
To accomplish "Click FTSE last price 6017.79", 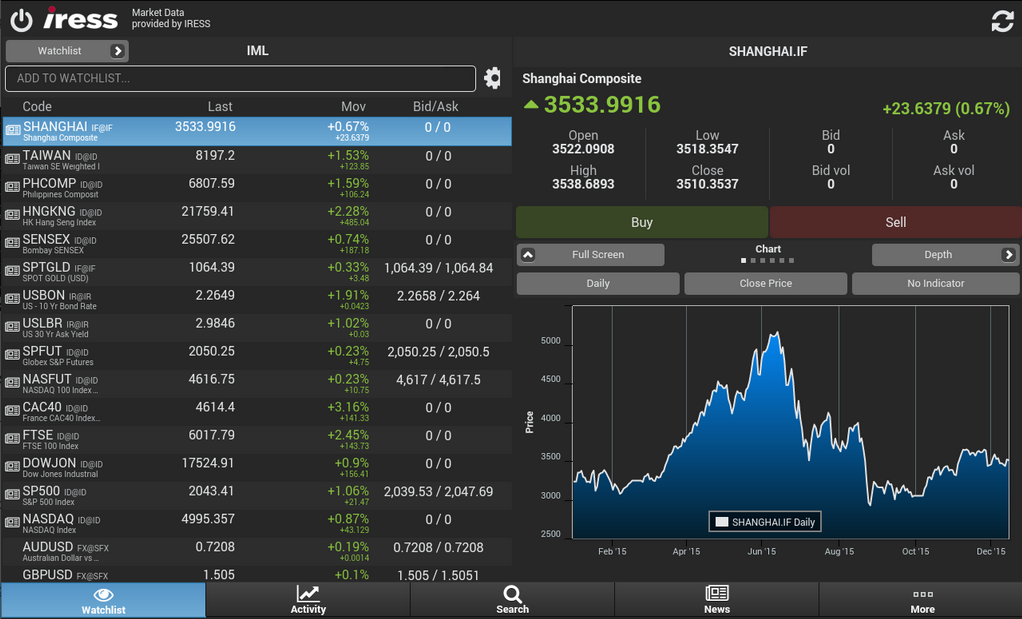I will click(212, 435).
